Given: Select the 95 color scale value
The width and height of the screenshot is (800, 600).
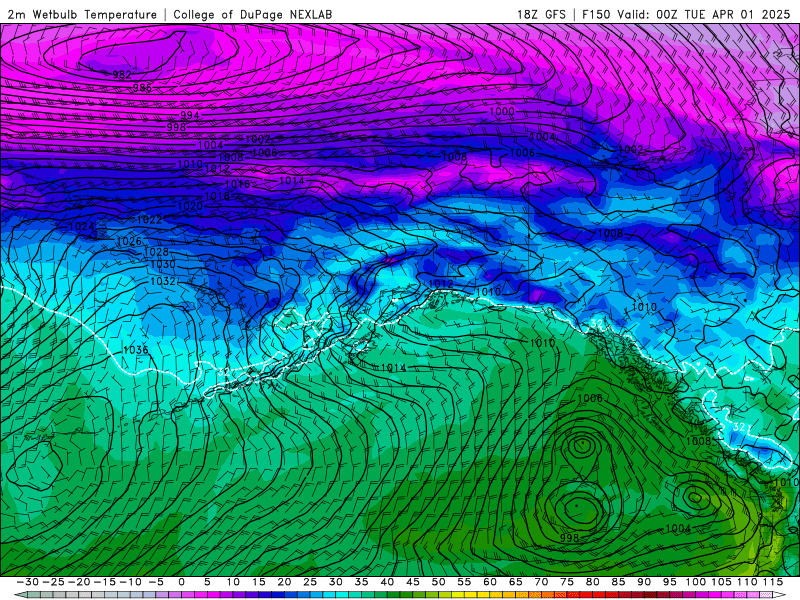Looking at the screenshot, I should [x=669, y=582].
